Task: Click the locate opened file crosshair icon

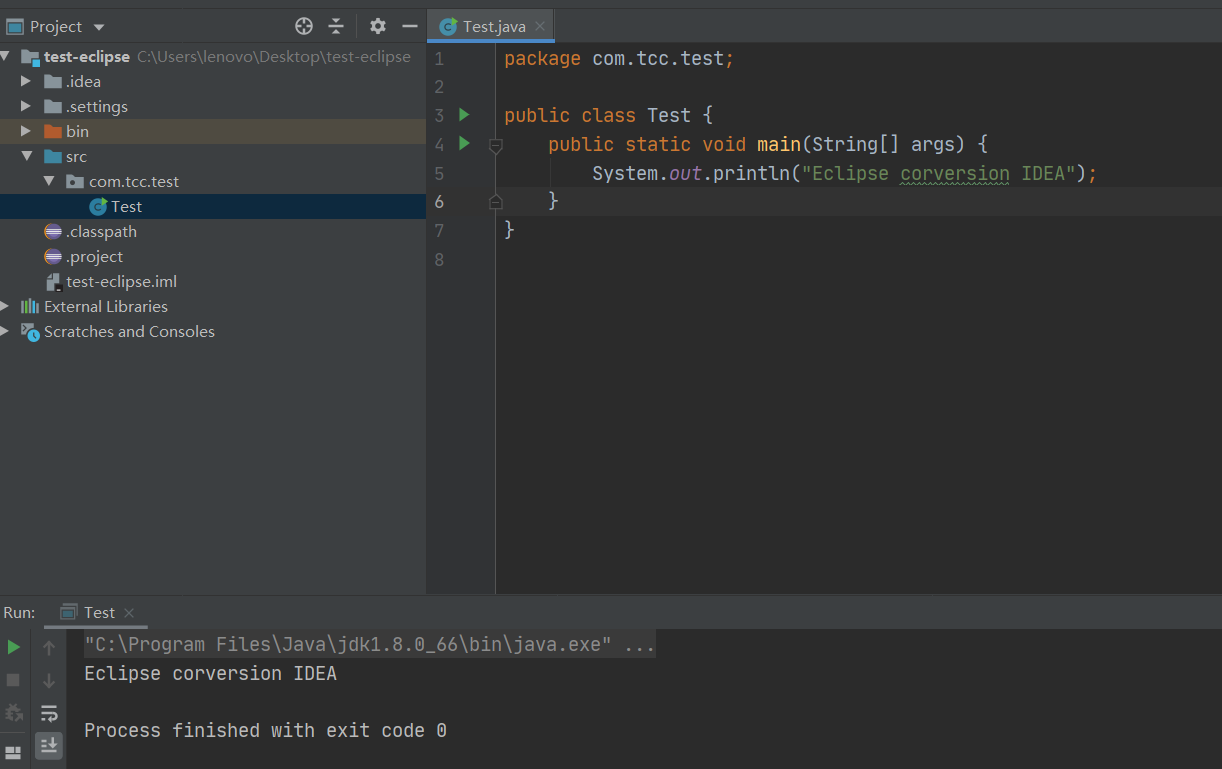Action: pyautogui.click(x=304, y=26)
